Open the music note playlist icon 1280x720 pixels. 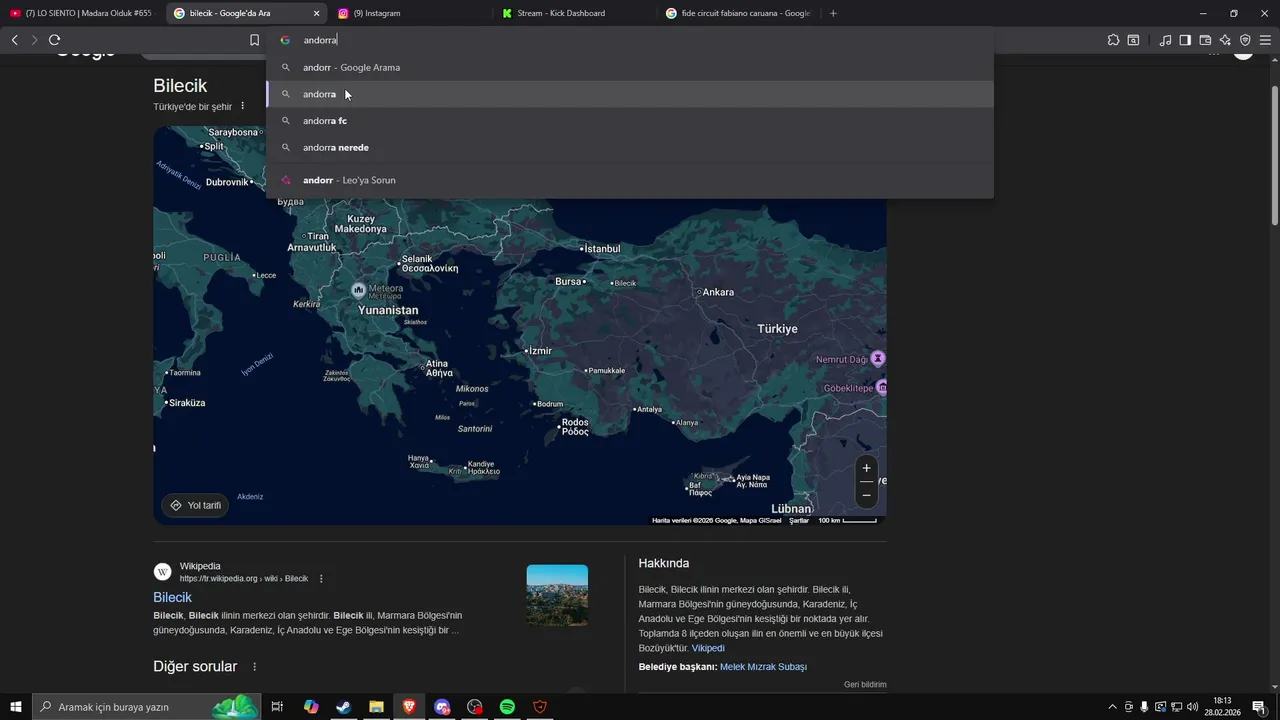1165,40
